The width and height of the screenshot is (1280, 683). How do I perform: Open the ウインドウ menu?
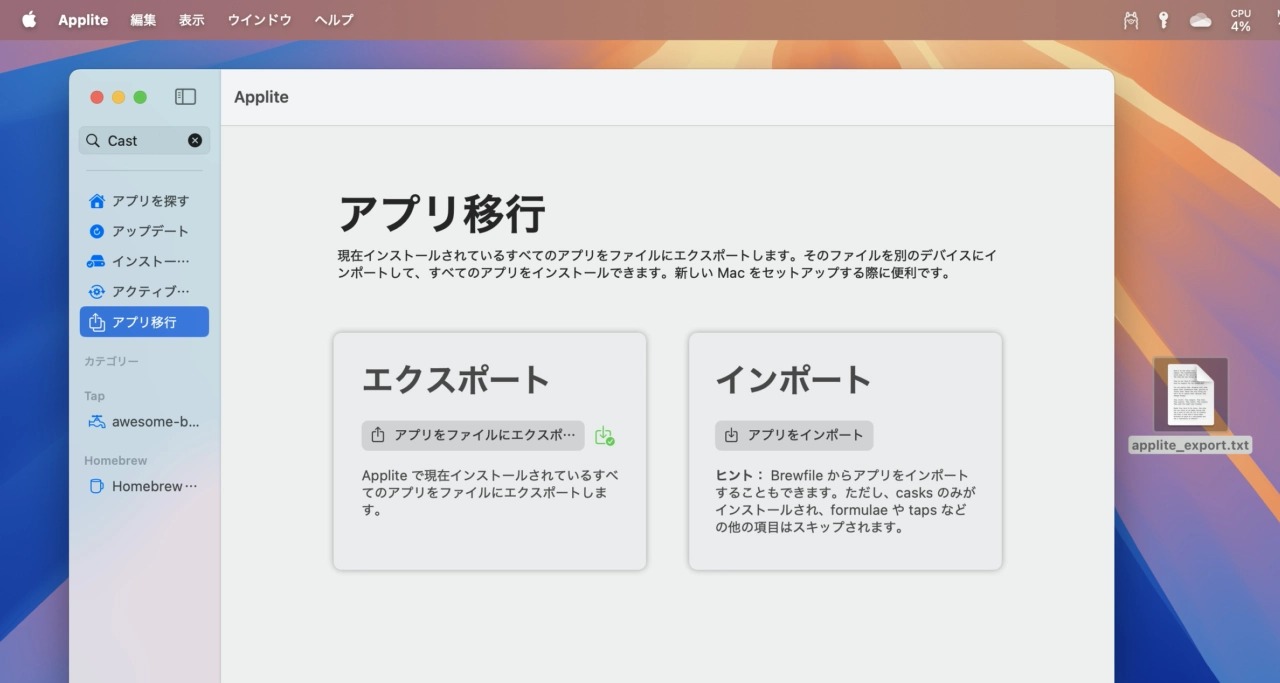pos(259,20)
